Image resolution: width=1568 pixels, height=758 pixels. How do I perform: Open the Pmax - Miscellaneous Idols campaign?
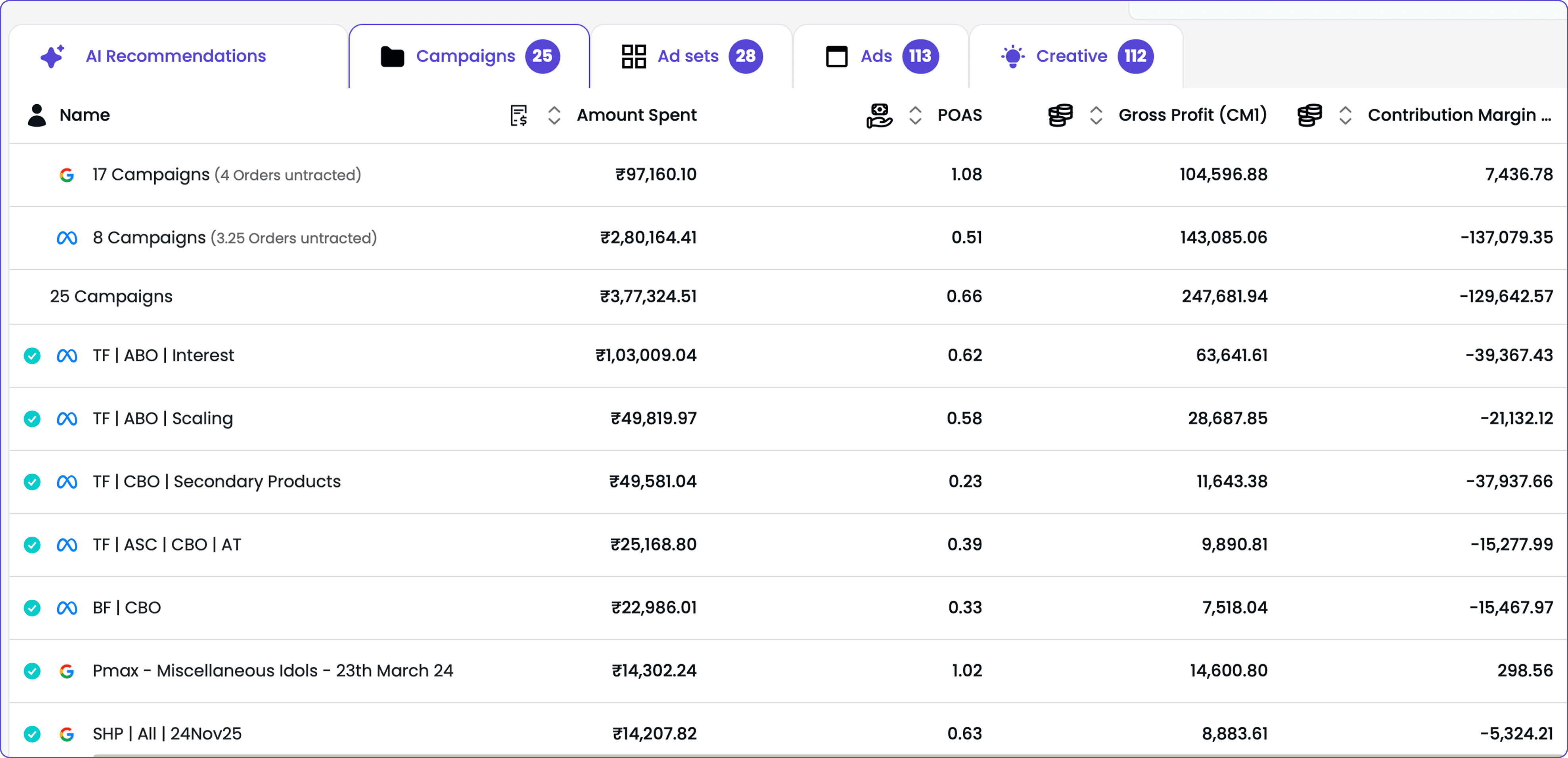point(273,670)
